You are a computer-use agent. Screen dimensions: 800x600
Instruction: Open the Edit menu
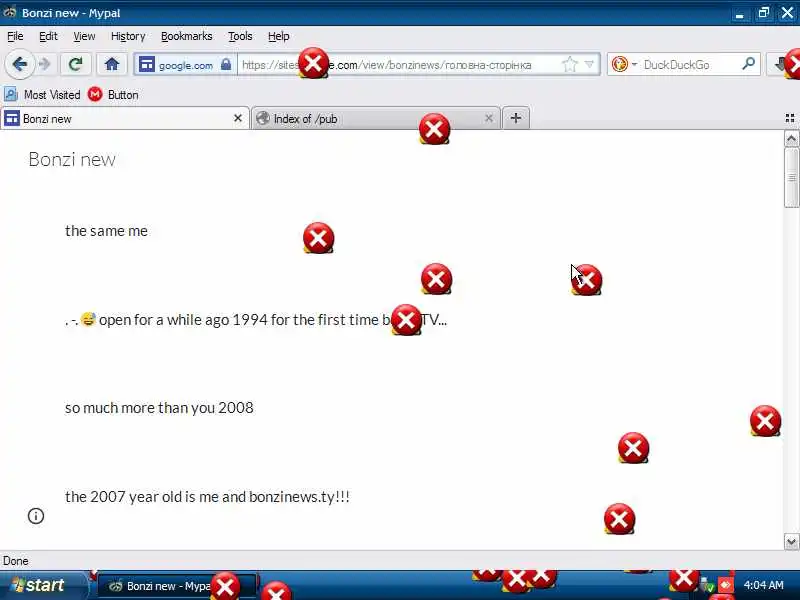pos(48,36)
